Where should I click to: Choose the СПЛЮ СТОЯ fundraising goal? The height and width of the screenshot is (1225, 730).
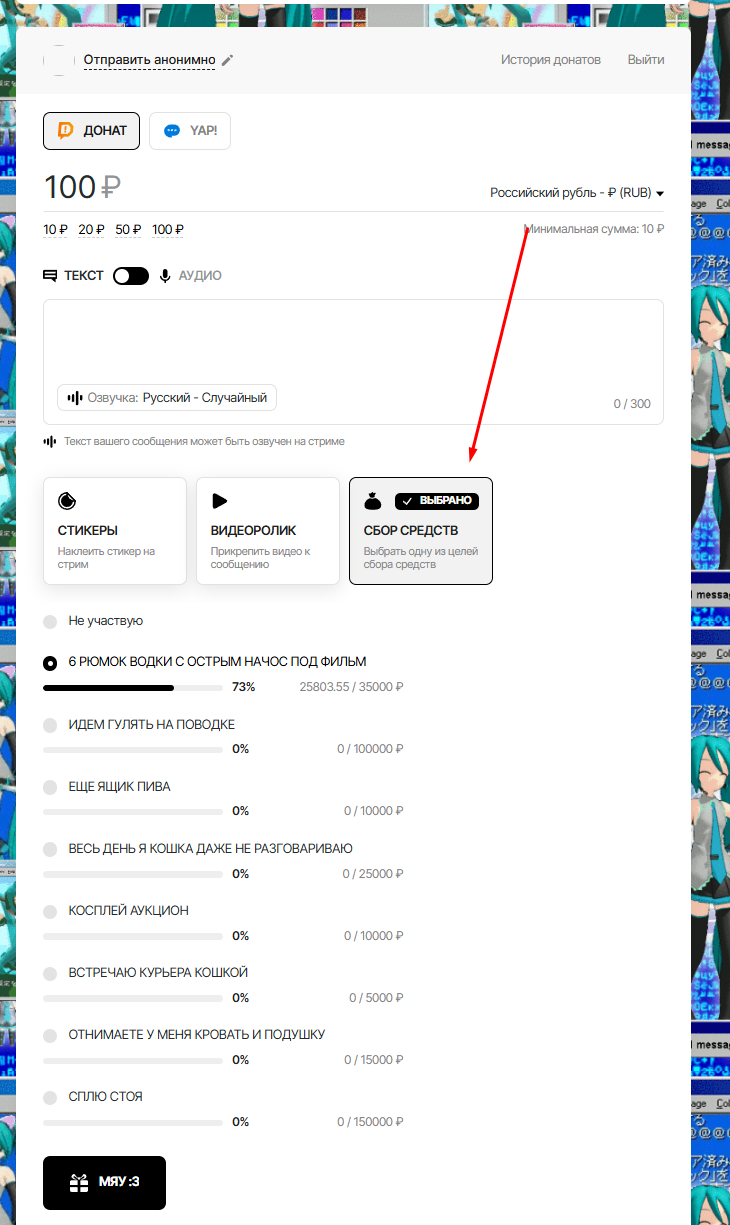tap(50, 1098)
